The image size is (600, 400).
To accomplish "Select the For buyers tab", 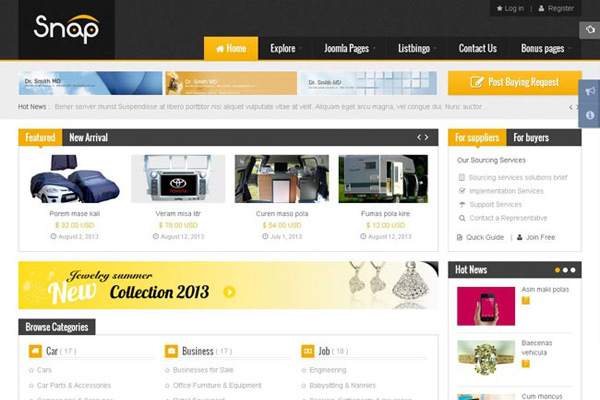I will pyautogui.click(x=531, y=137).
